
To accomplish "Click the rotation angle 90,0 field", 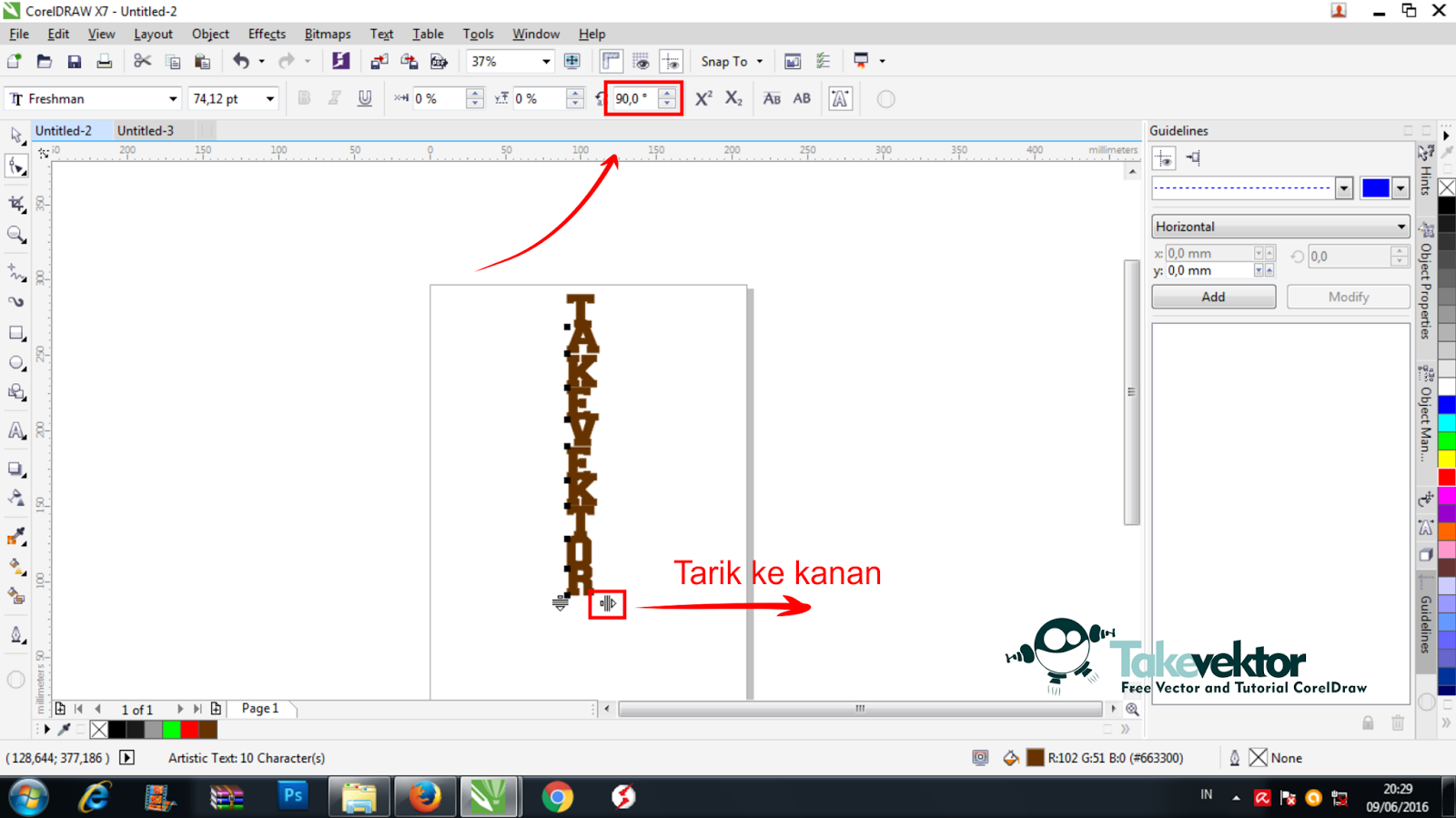I will coord(636,98).
